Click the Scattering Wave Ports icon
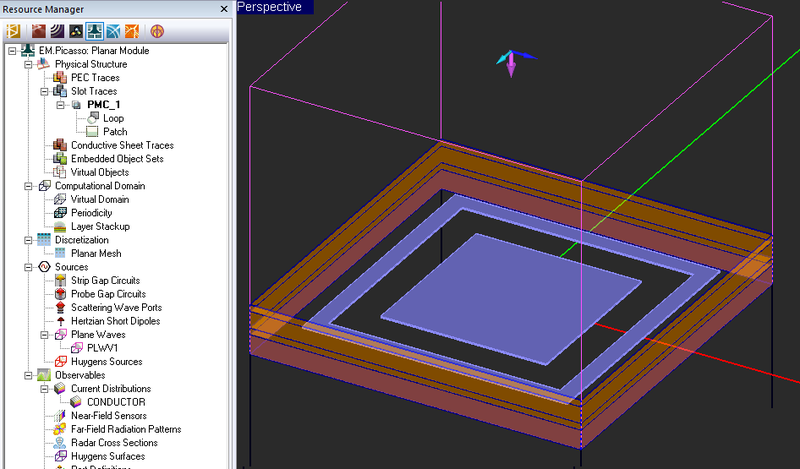Viewport: 800px width, 469px height. click(x=61, y=307)
